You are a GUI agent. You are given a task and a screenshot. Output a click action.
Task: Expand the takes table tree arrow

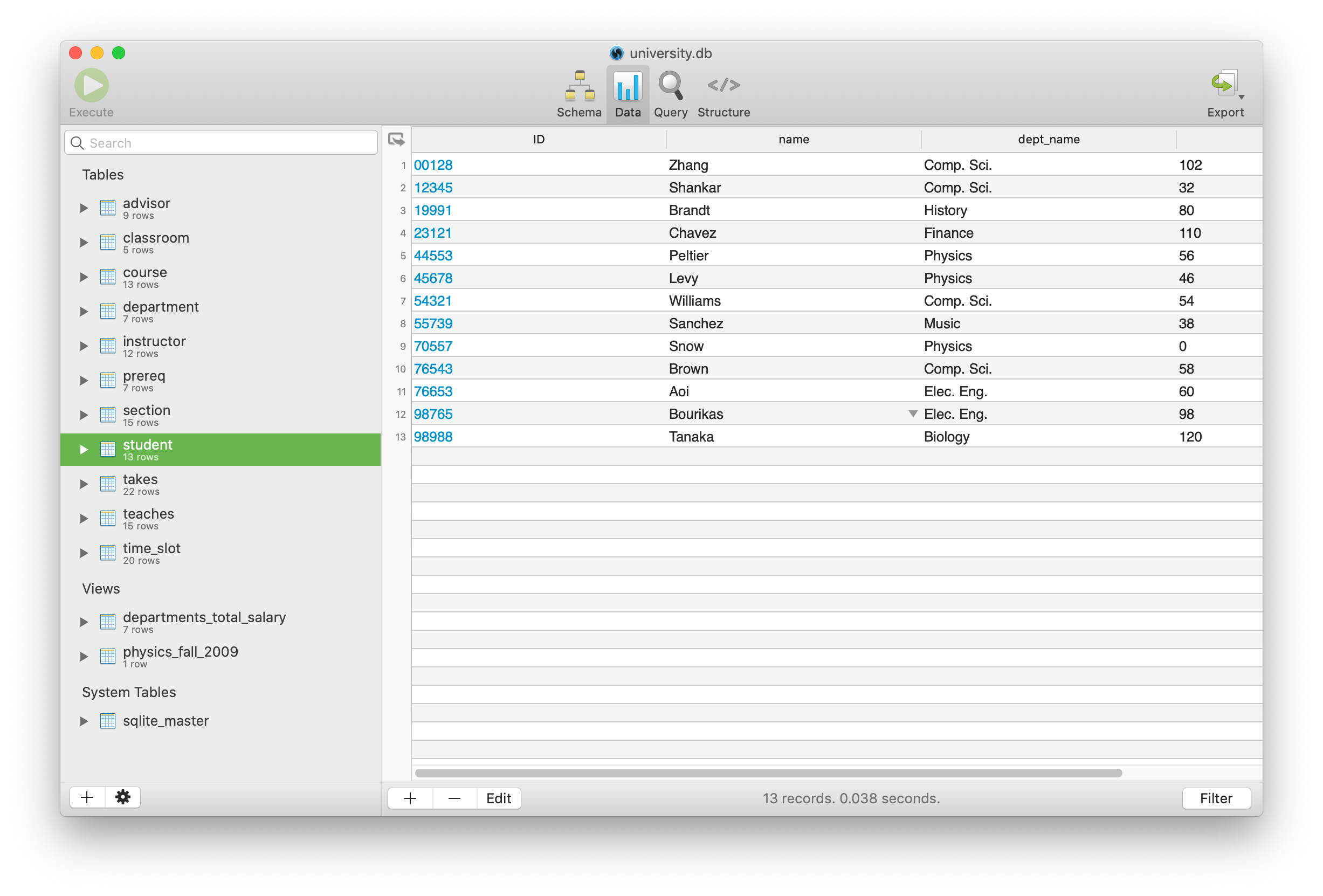tap(84, 485)
